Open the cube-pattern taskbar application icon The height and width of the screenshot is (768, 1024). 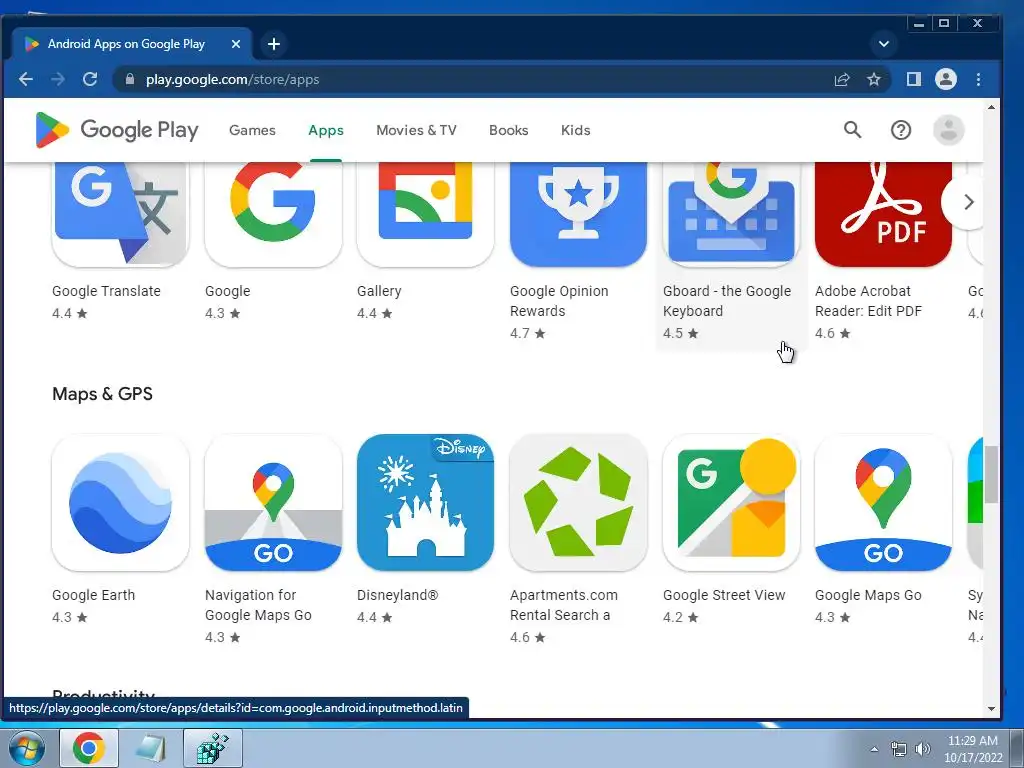click(x=213, y=748)
